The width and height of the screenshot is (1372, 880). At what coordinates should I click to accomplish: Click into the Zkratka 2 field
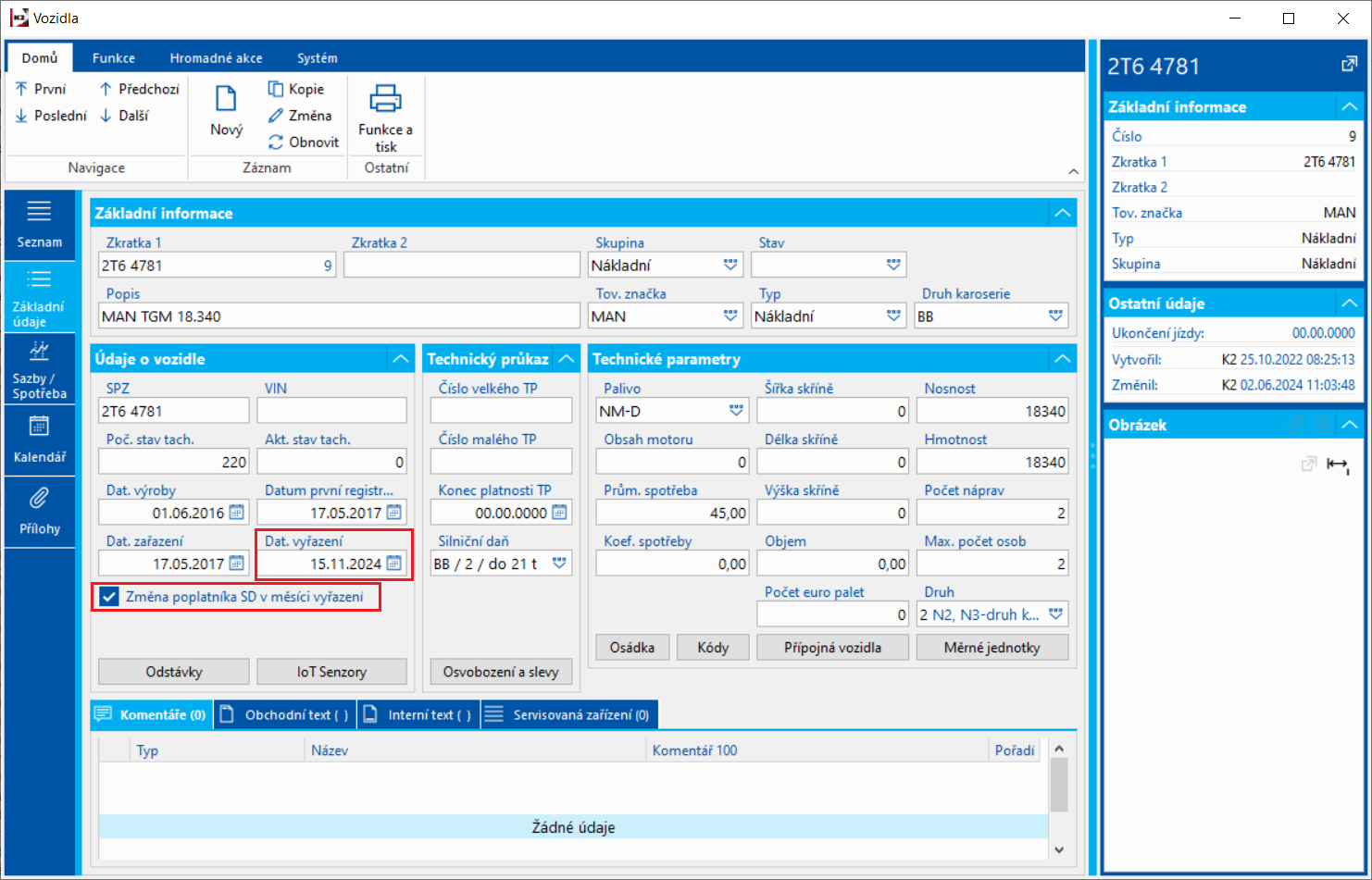(462, 266)
